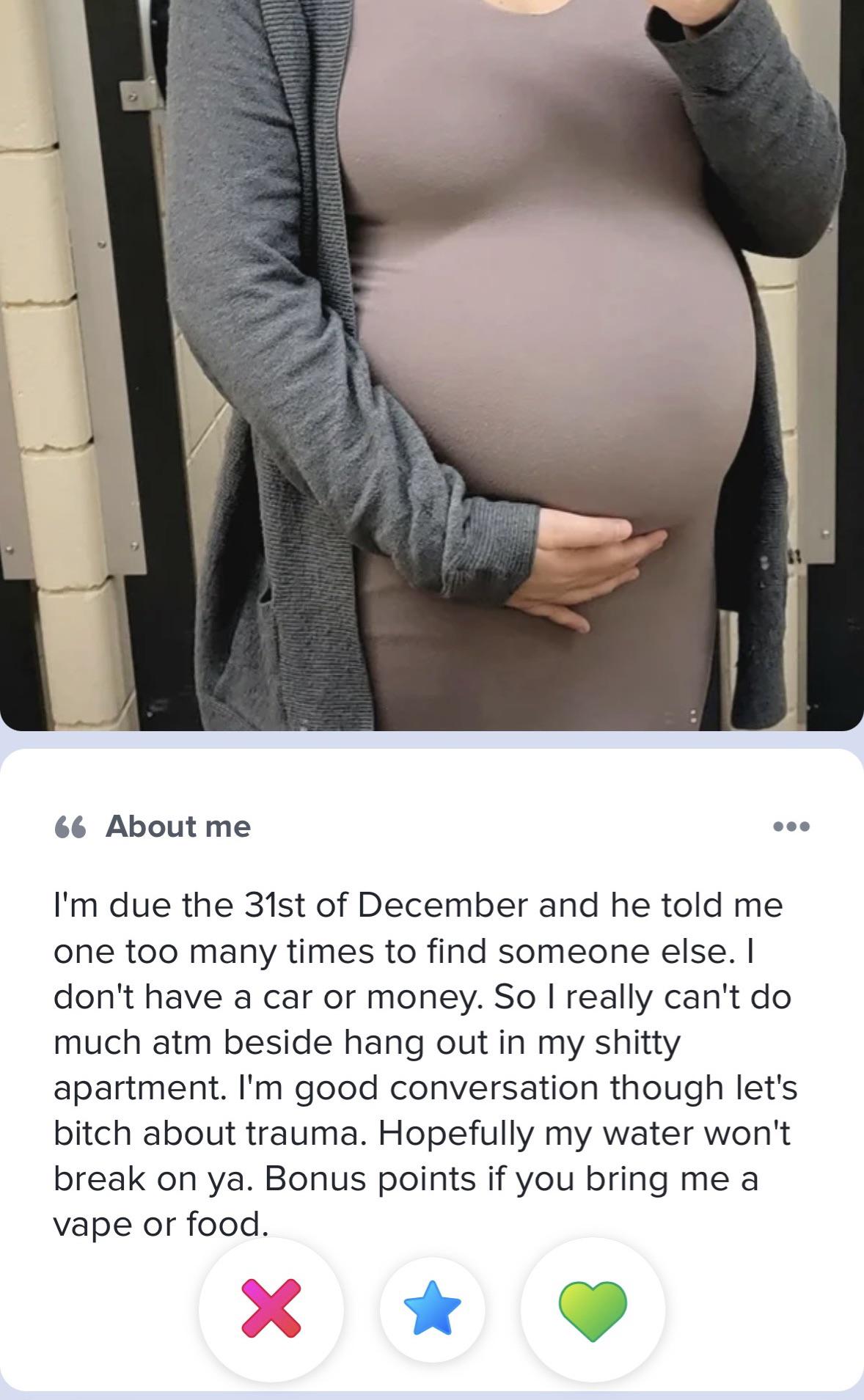Click the sentence 'Hopefully my water won't'
This screenshot has height=1400, width=864.
[x=585, y=1134]
